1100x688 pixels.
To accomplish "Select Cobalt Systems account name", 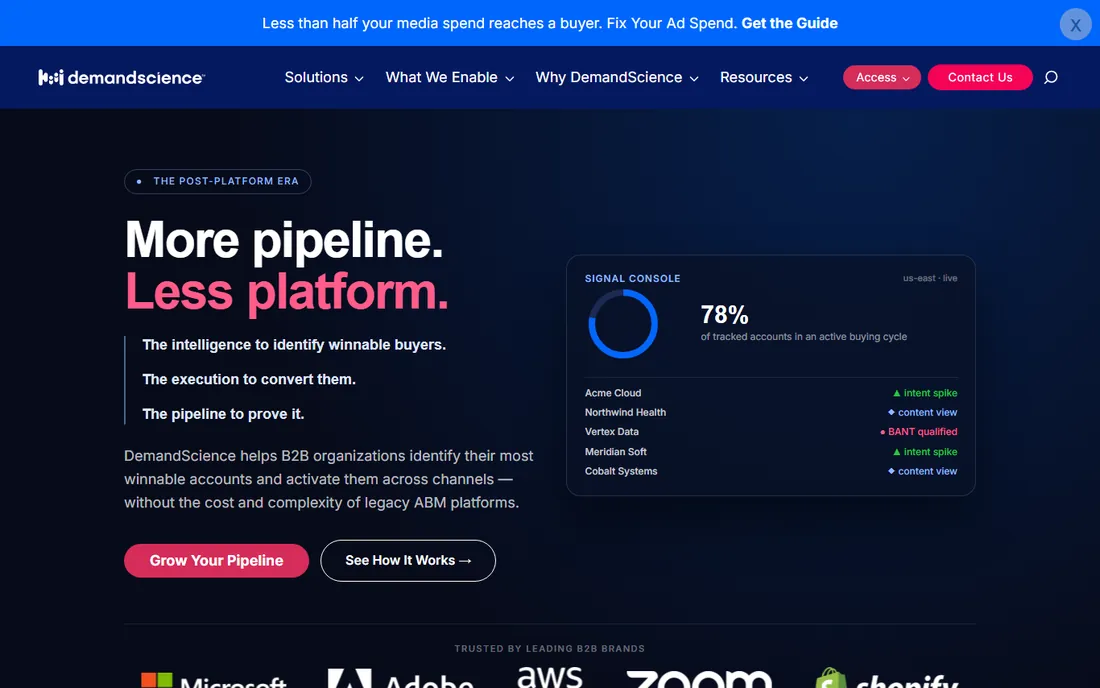I will [621, 471].
